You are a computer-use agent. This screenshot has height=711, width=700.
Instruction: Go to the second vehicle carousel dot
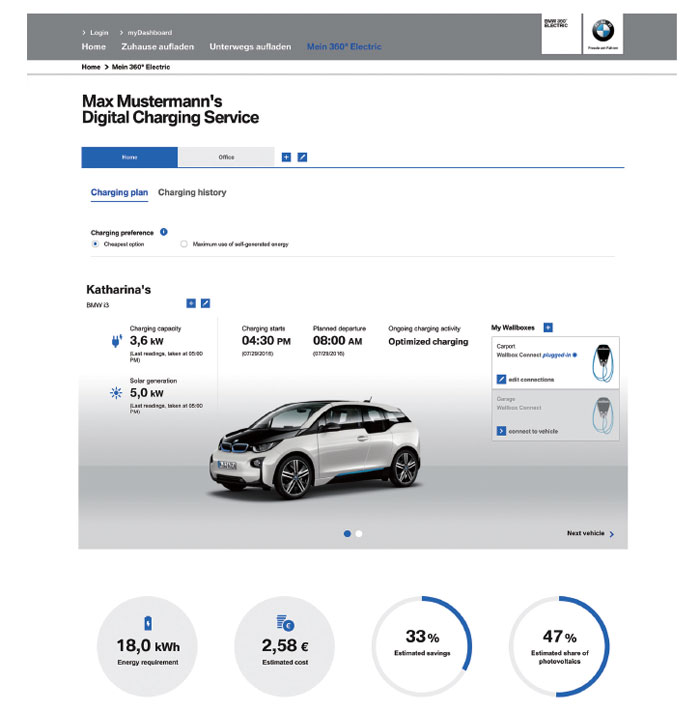(359, 534)
